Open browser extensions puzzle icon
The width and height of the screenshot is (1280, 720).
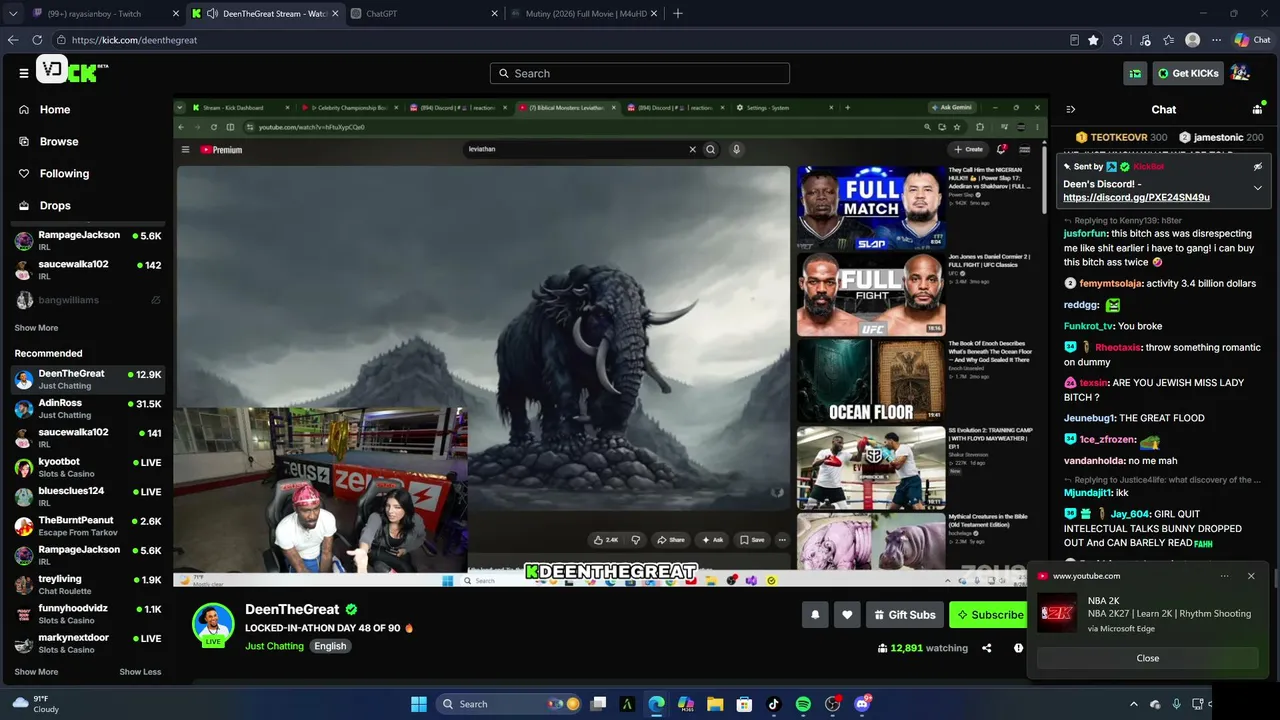[1118, 40]
